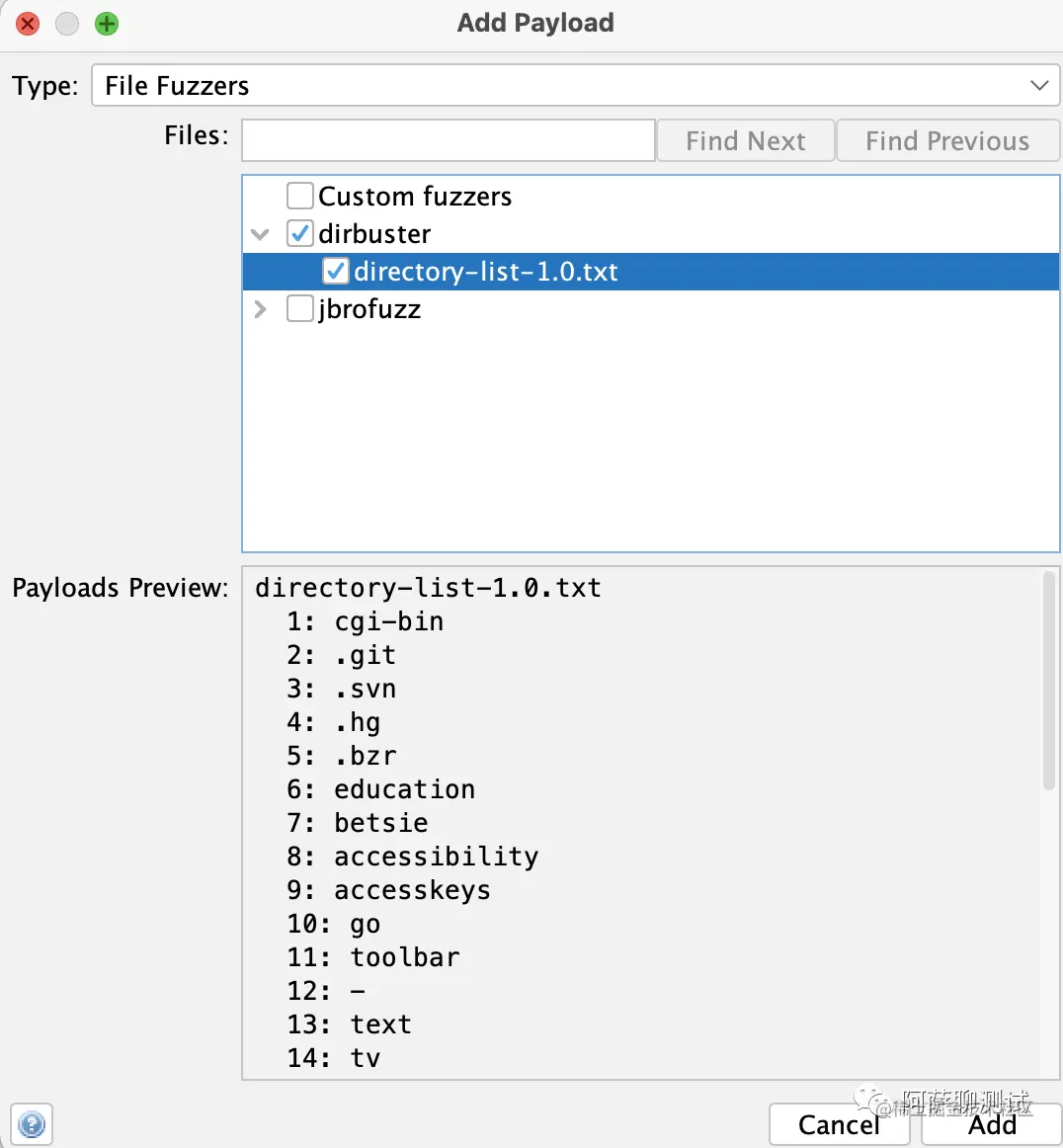Click the Find Previous button
This screenshot has width=1063, height=1148.
pos(947,140)
